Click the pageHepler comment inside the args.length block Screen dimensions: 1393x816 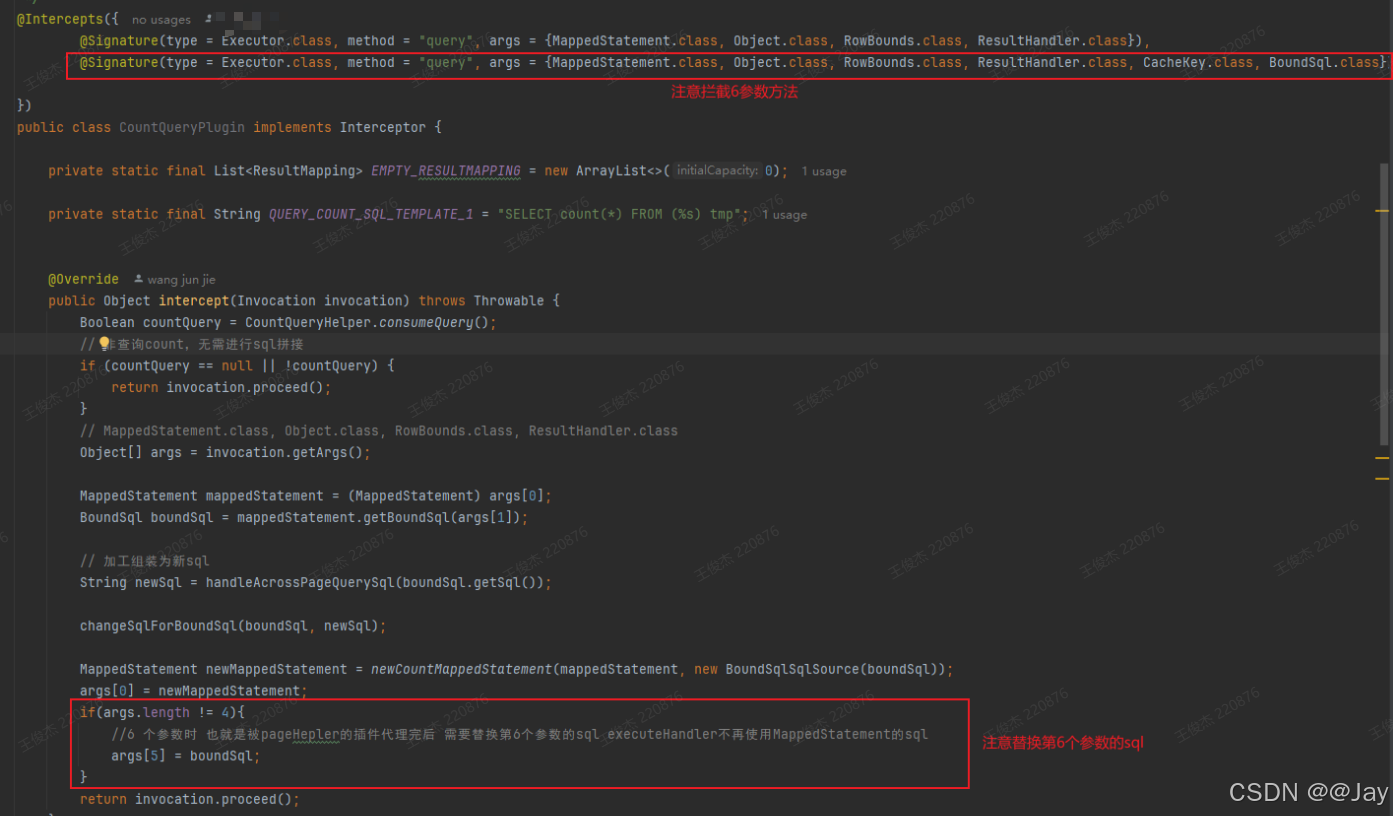tap(520, 734)
